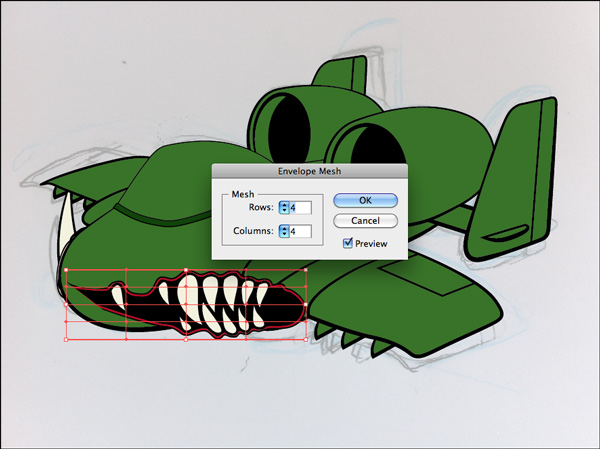Click the Mesh group label
Screen dimensions: 600x449
[x=243, y=194]
